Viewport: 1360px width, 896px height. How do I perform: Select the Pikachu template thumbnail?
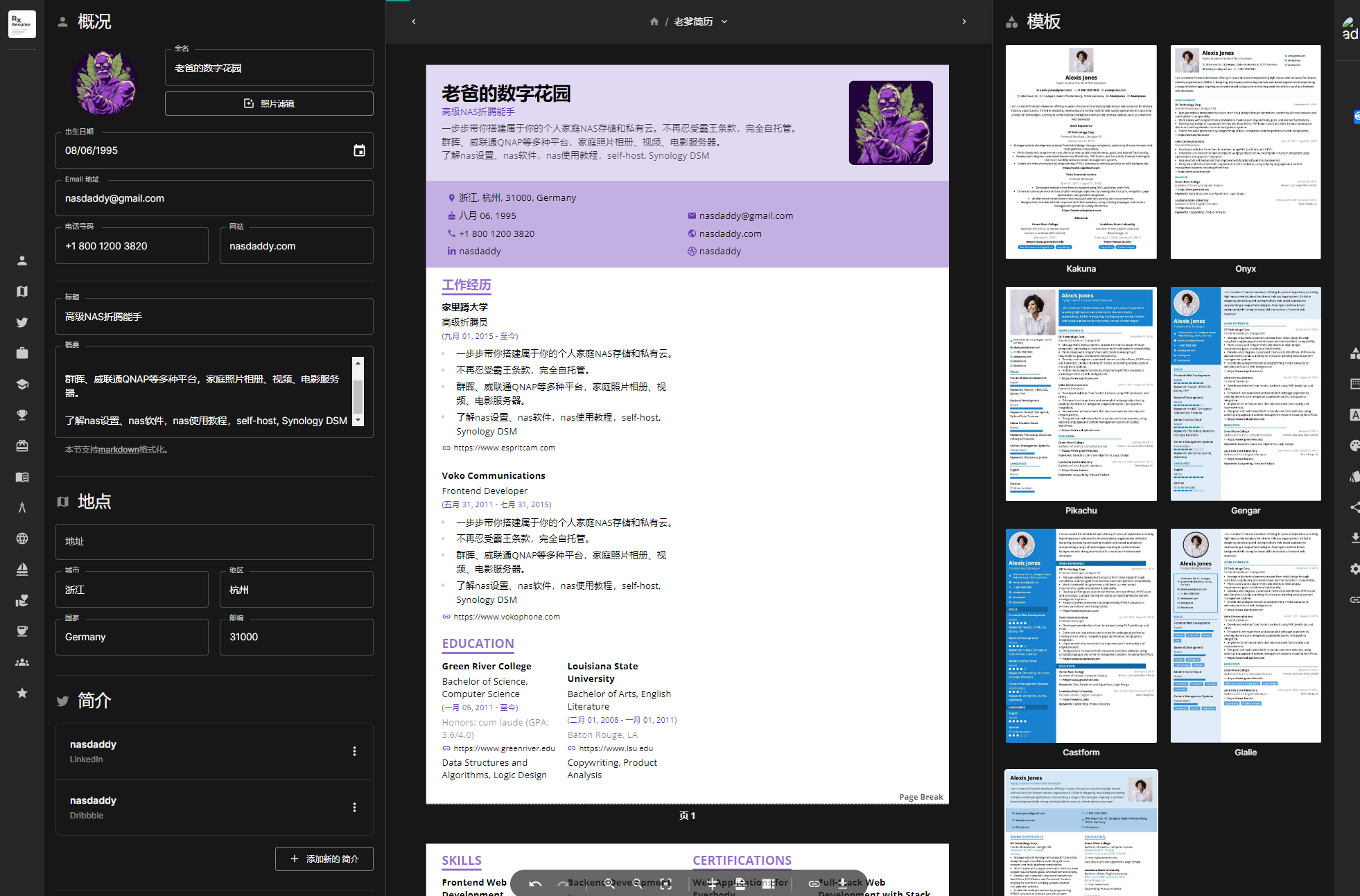pos(1081,394)
